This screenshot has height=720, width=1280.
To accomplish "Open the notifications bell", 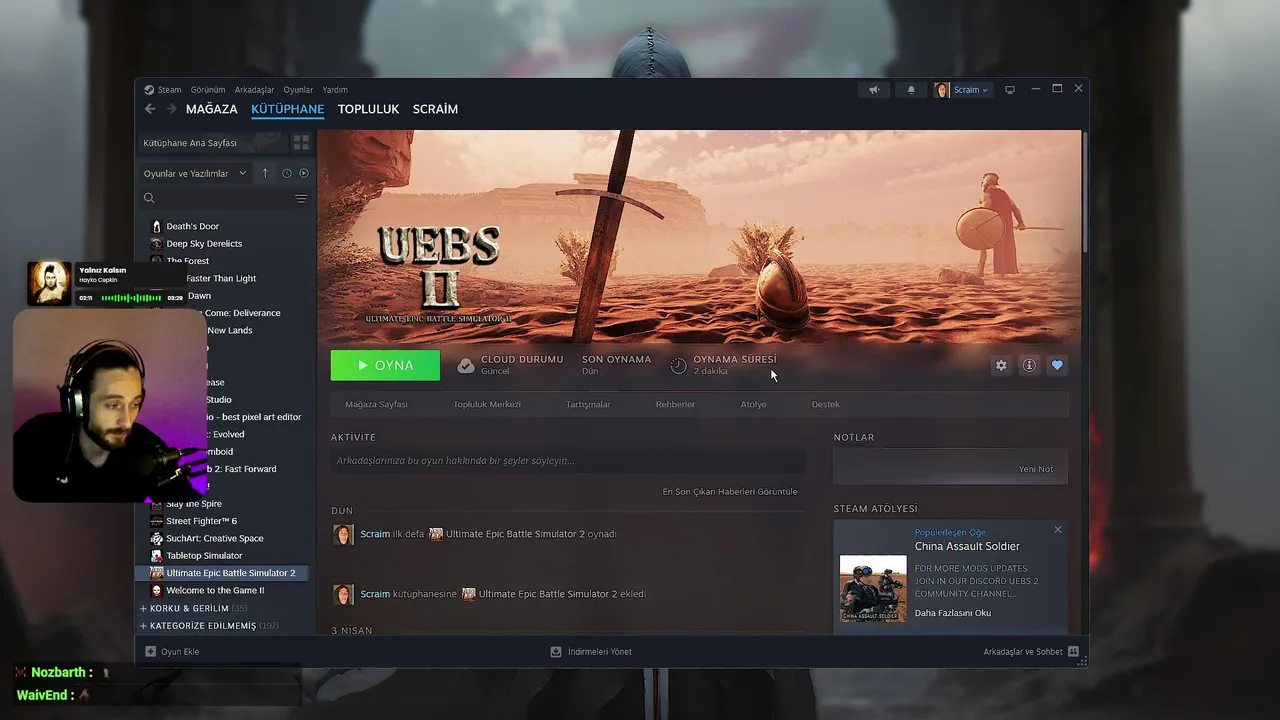I will tap(911, 90).
